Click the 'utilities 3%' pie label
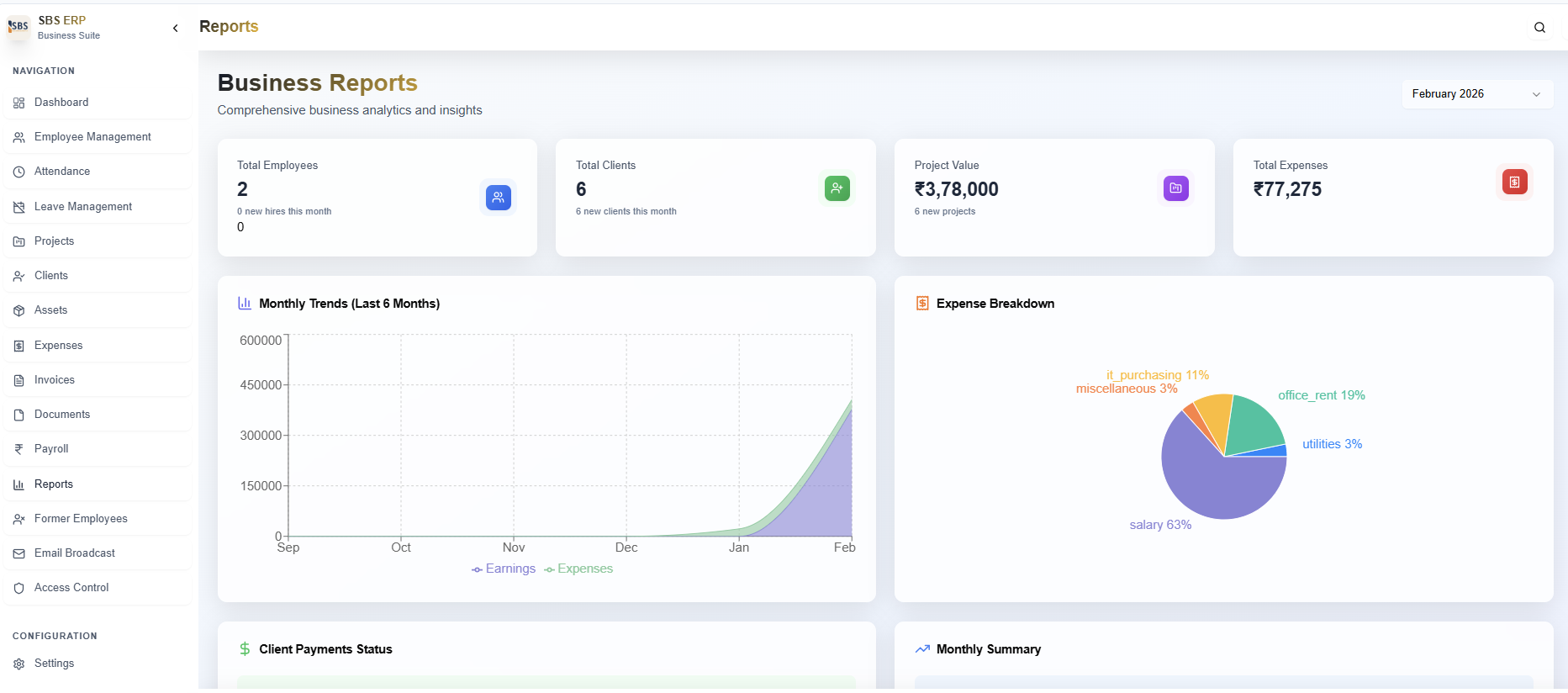The width and height of the screenshot is (1568, 693). (x=1333, y=444)
